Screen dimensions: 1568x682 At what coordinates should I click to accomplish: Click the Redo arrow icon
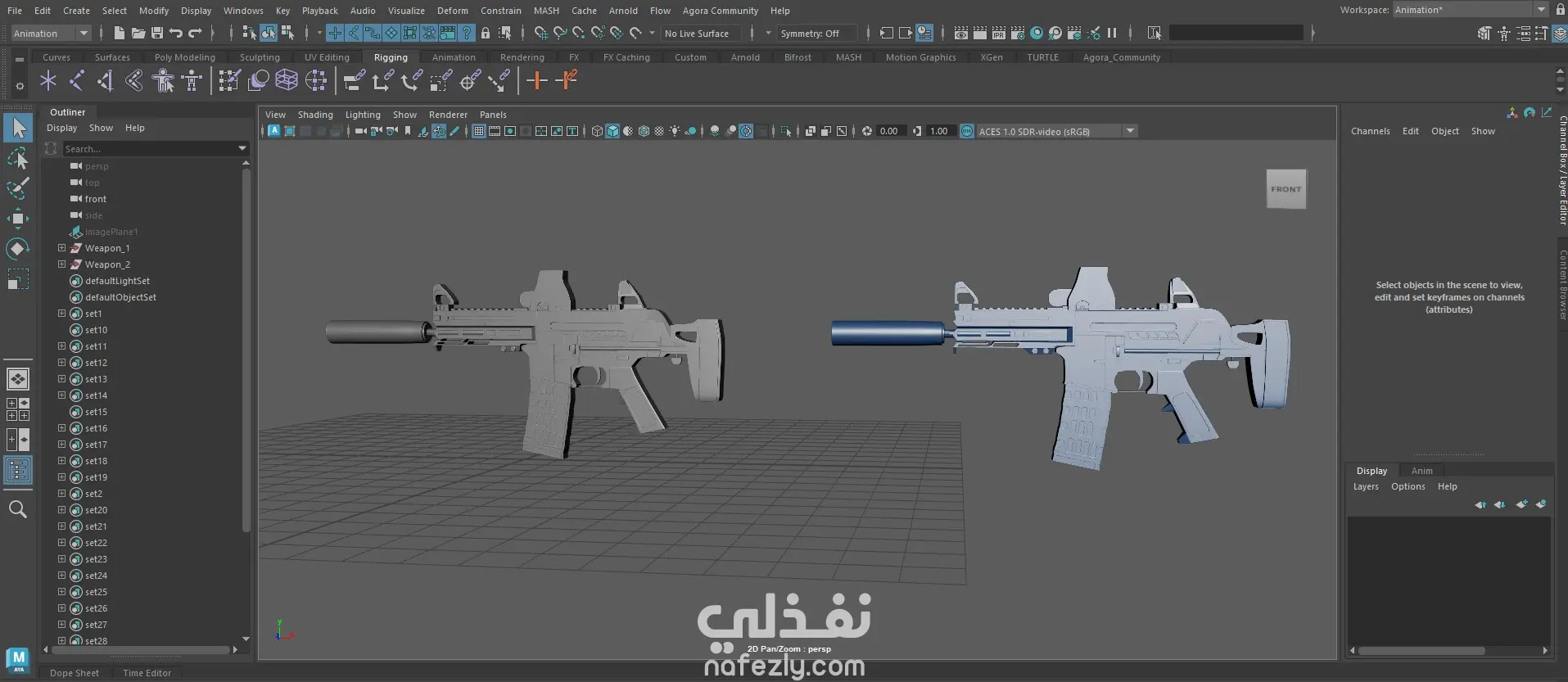pos(195,33)
